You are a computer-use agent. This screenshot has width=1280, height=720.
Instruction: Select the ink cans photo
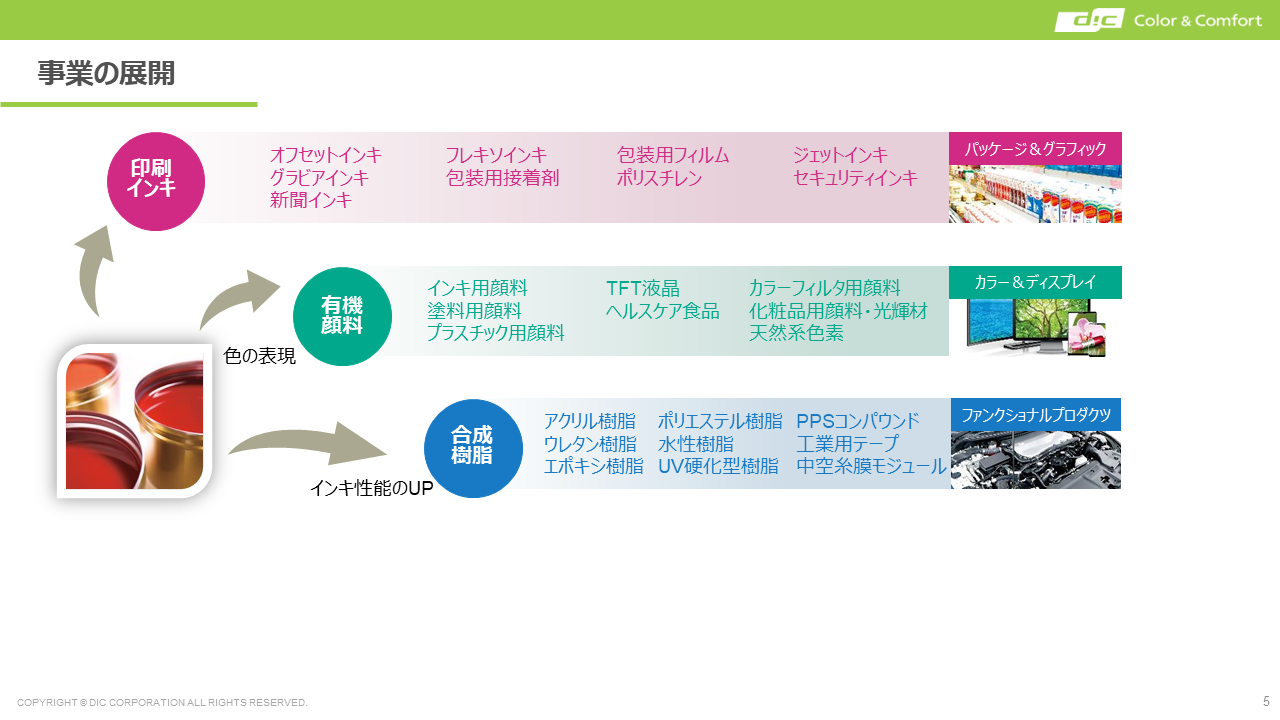pos(134,421)
